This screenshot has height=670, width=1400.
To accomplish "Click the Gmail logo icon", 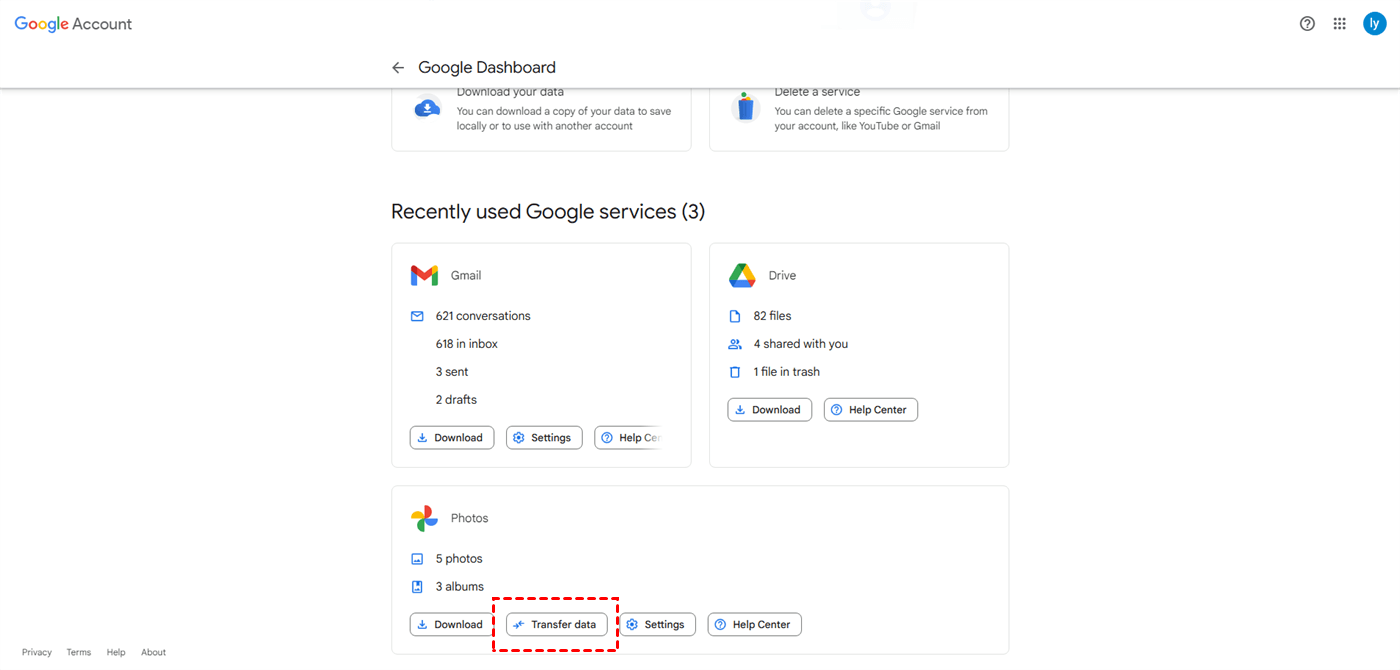I will click(x=424, y=276).
